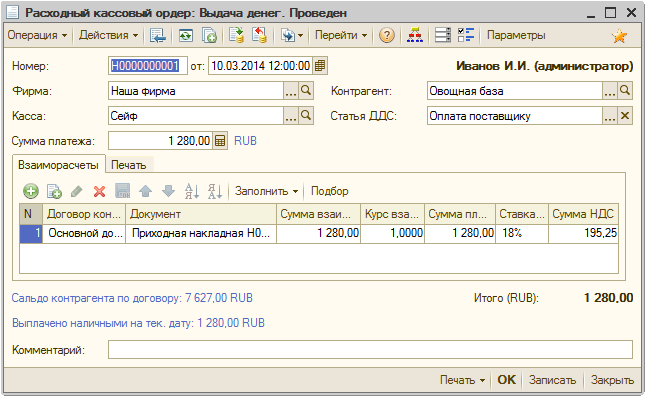Open the Печать dropdown at the bottom

pyautogui.click(x=462, y=380)
